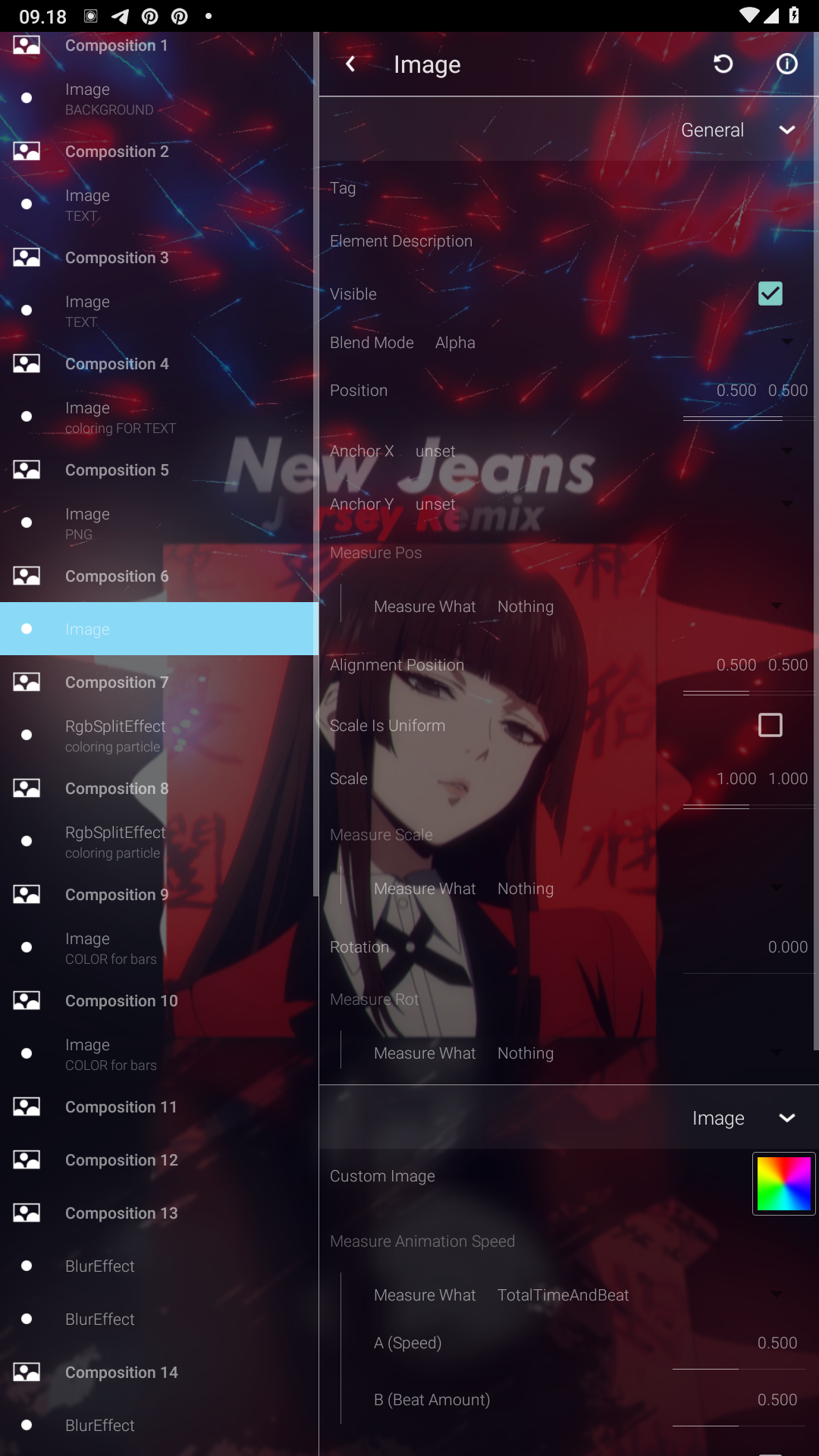The width and height of the screenshot is (819, 1456).
Task: Open the Custom Image color swatch
Action: (x=784, y=1183)
